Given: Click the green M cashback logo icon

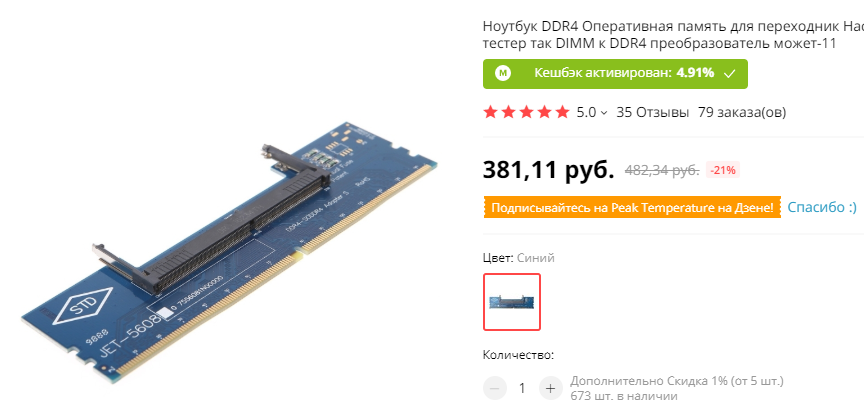Looking at the screenshot, I should click(503, 73).
